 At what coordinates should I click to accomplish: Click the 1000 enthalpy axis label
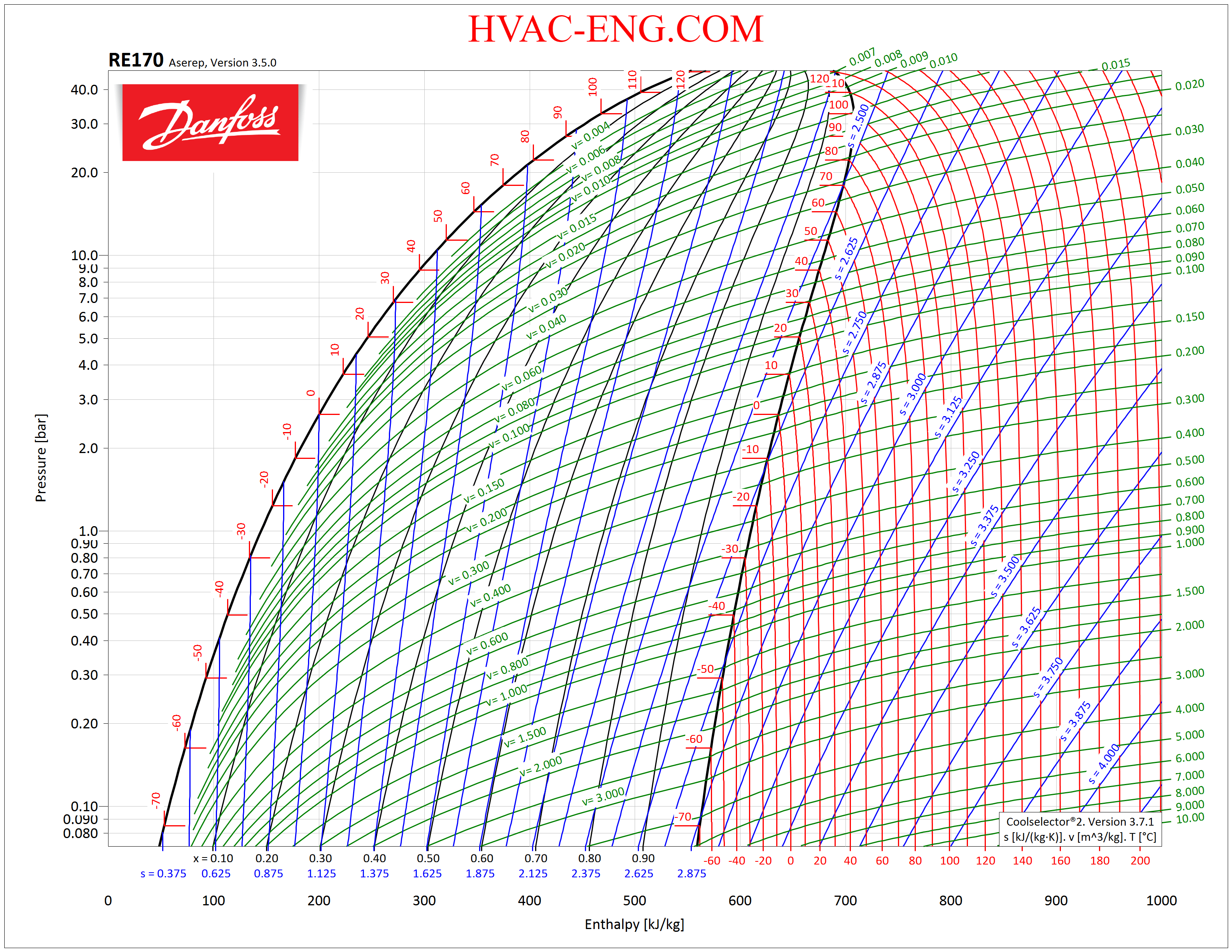[1162, 901]
